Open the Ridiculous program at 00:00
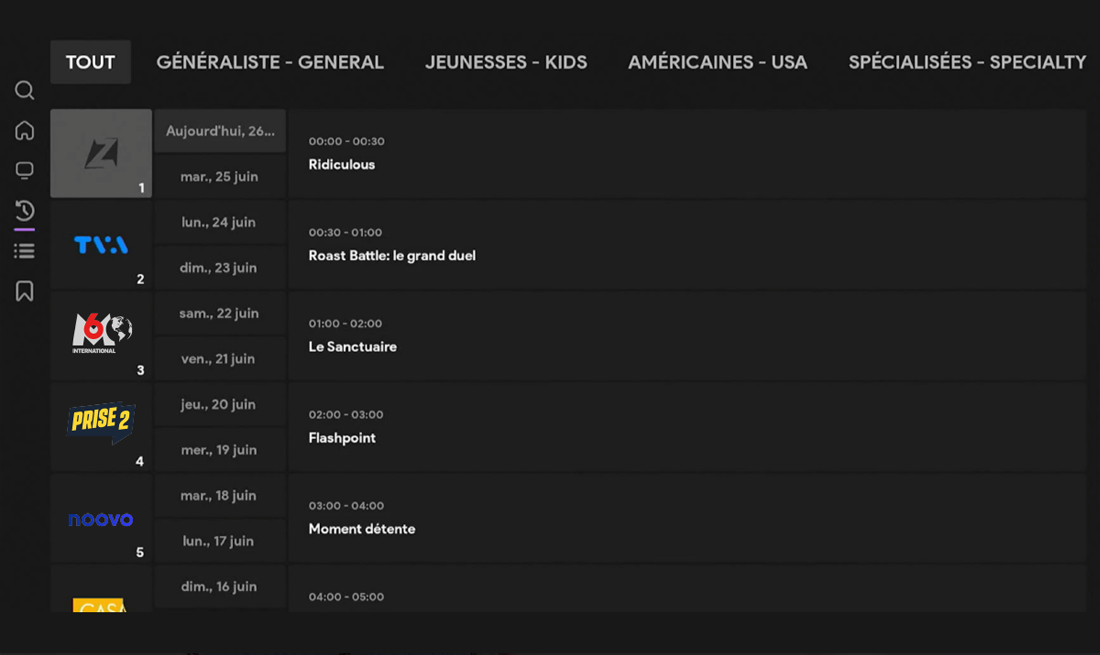1100x655 pixels. coord(688,153)
